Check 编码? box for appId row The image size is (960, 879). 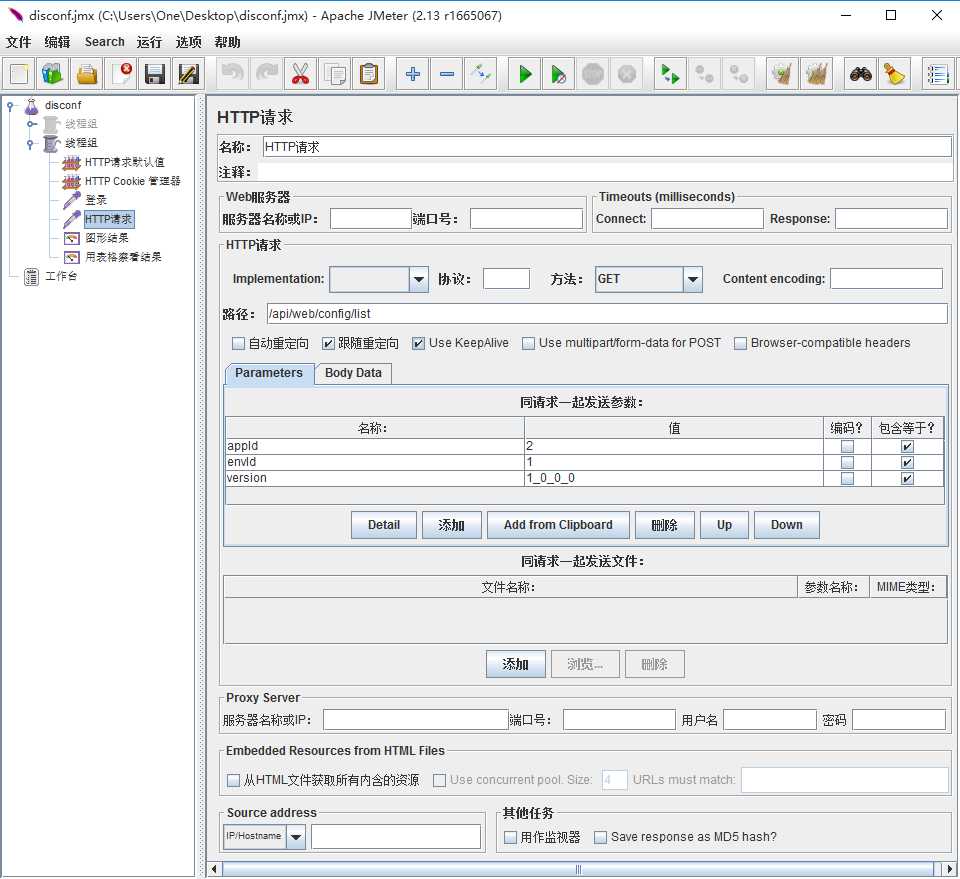click(847, 447)
